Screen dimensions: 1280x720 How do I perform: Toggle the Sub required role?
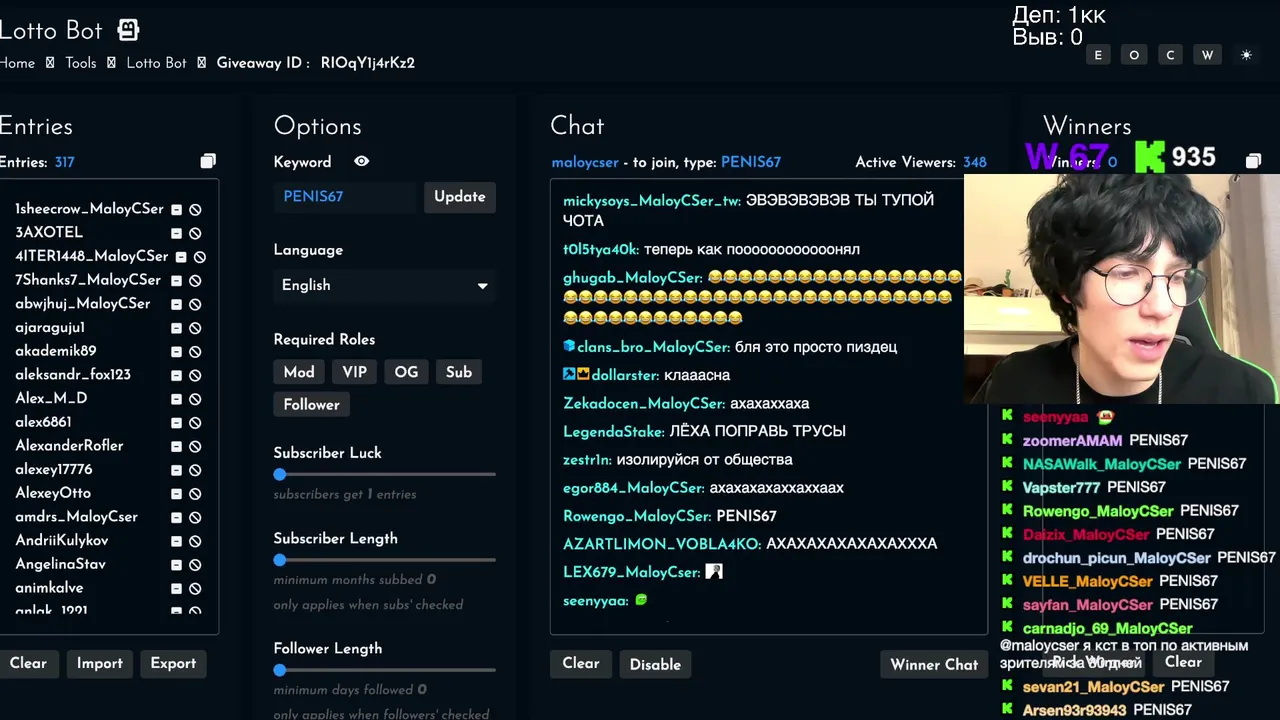pyautogui.click(x=459, y=372)
